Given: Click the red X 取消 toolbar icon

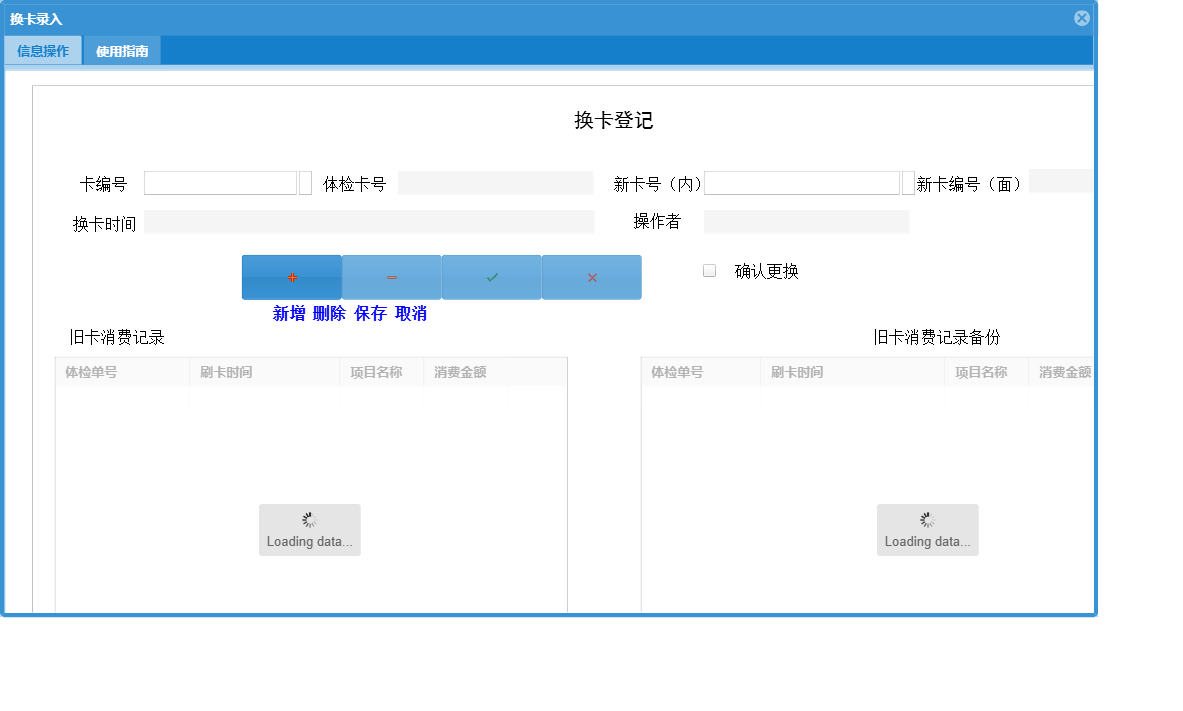Looking at the screenshot, I should coord(591,276).
